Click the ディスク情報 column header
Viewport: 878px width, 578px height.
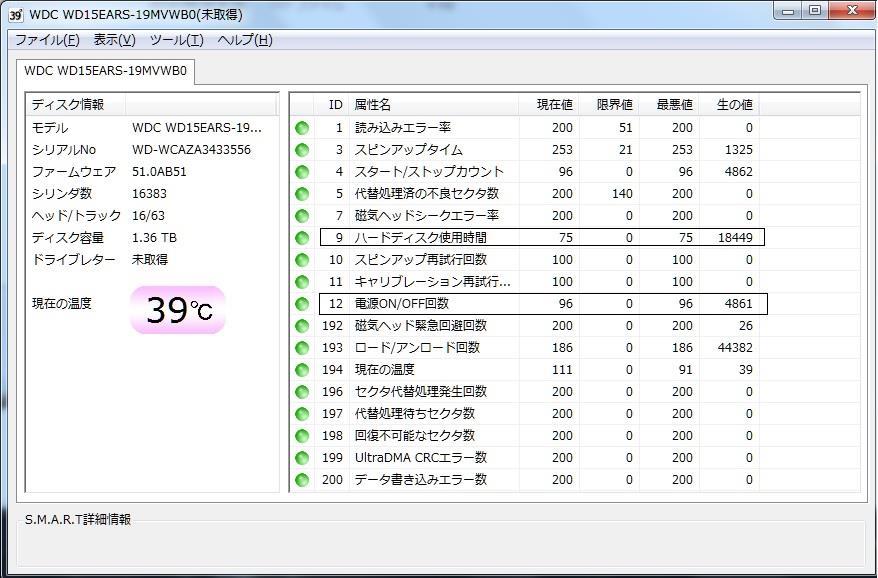(x=77, y=105)
